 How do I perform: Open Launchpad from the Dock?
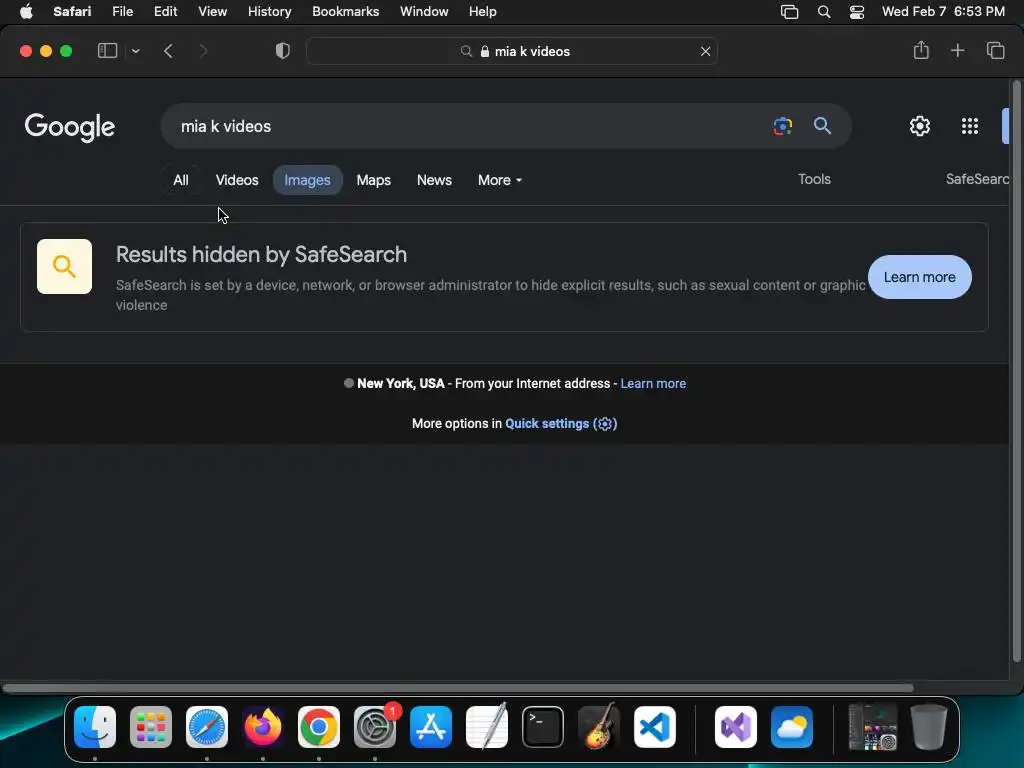(x=151, y=727)
